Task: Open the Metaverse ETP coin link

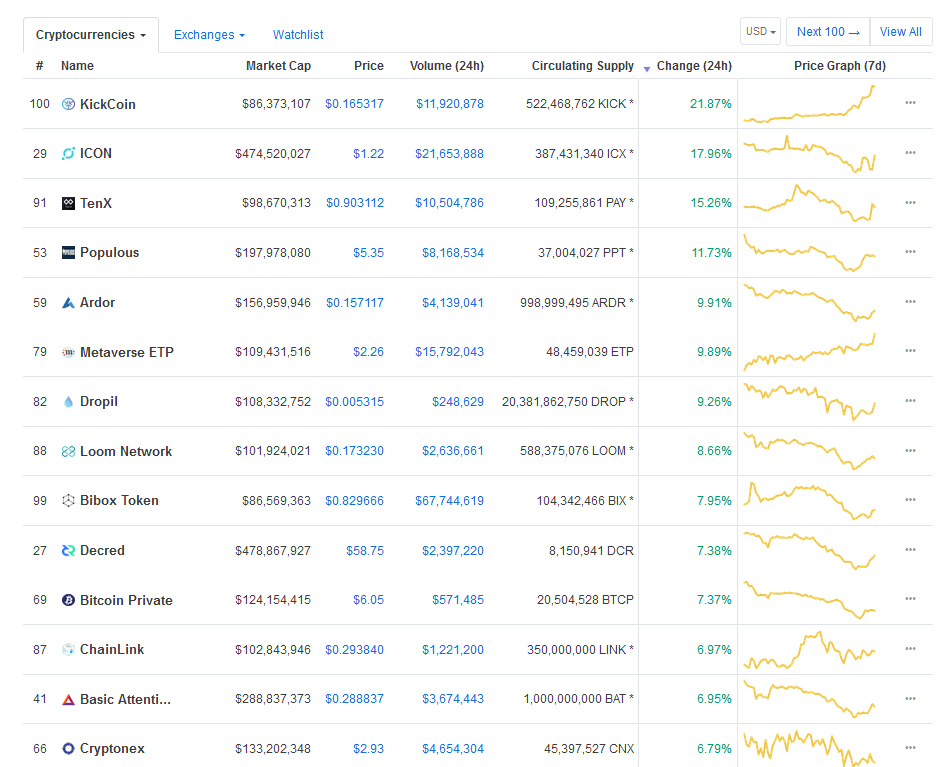Action: click(127, 352)
